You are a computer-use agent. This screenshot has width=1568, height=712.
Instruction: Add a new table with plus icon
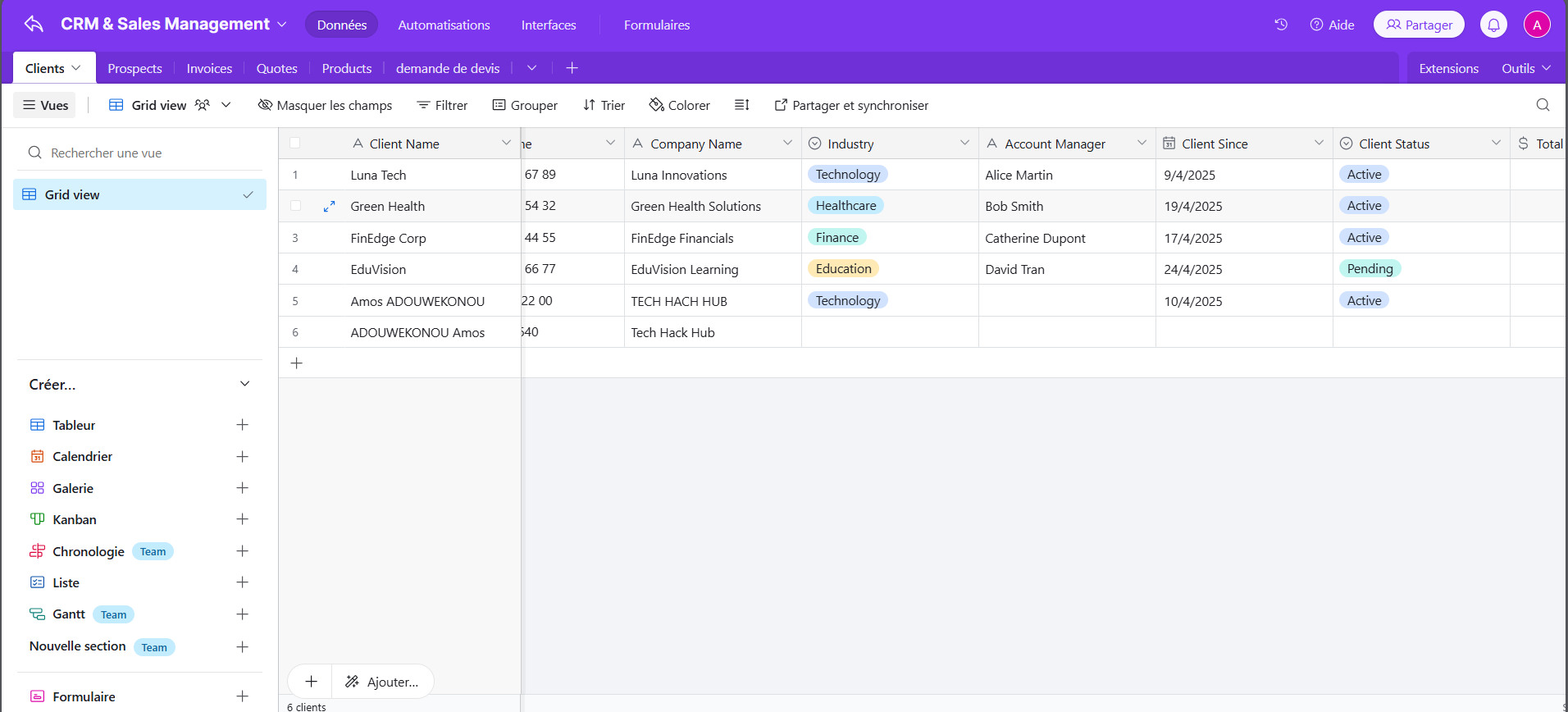(572, 68)
